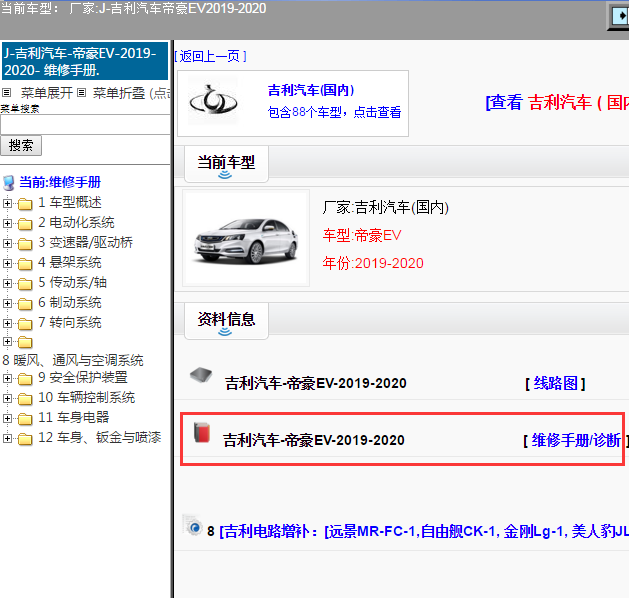Expand the 6 制动系统 tree node
The image size is (629, 598).
click(7, 303)
